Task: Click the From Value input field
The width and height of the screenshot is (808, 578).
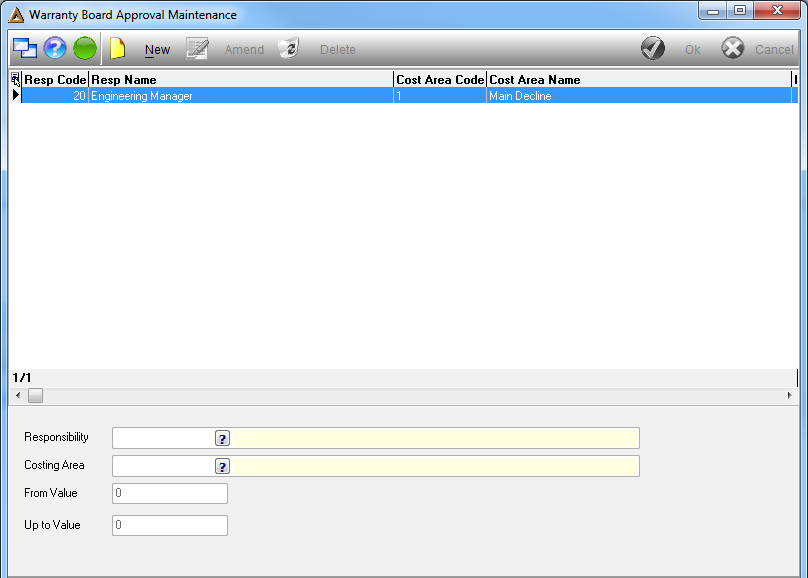Action: point(170,494)
